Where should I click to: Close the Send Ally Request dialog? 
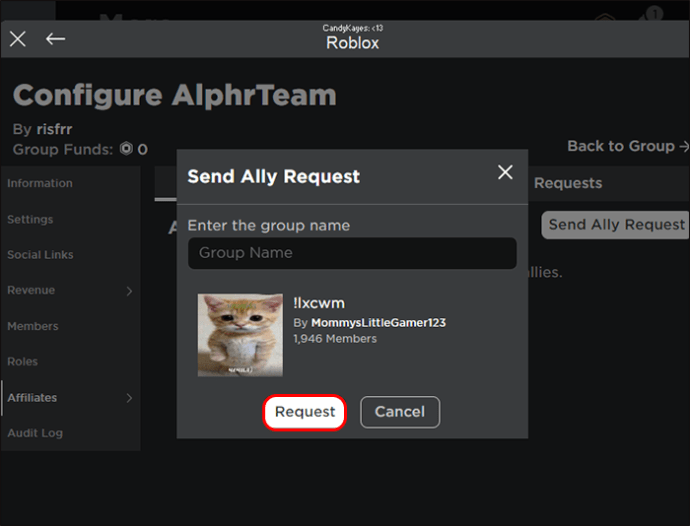[505, 172]
